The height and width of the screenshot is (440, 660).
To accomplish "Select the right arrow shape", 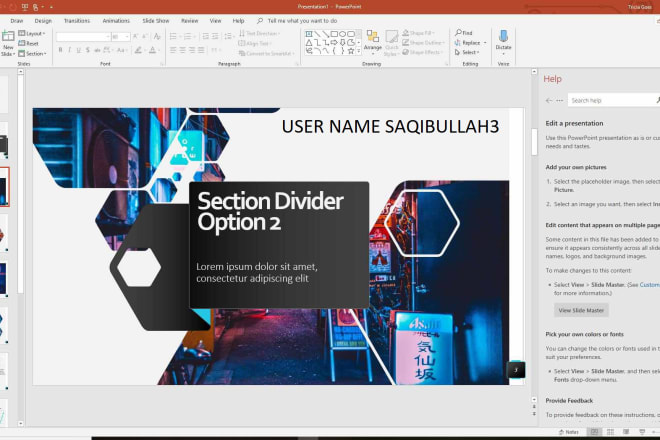I will coord(334,42).
